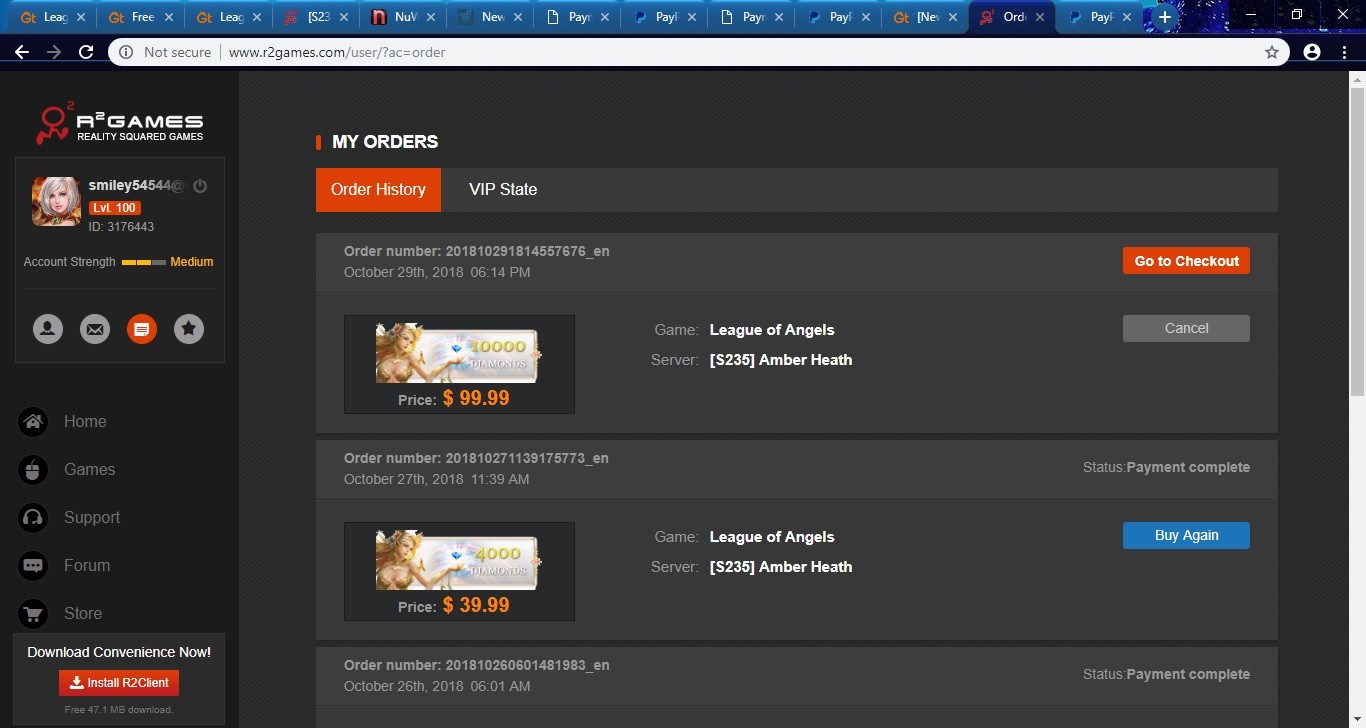
Task: Click the star favorites icon
Action: coord(189,328)
